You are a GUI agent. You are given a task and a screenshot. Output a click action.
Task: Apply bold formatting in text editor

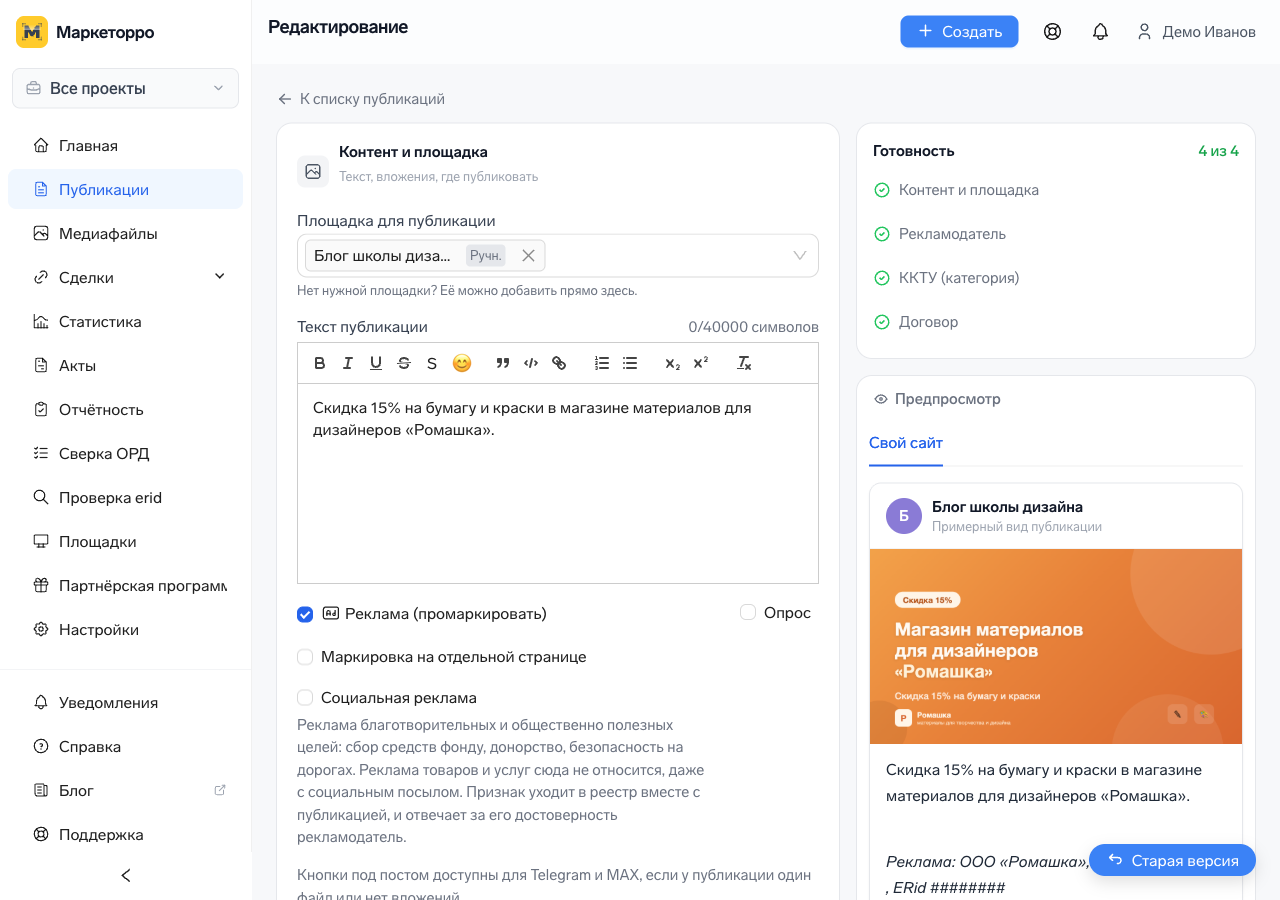[320, 363]
